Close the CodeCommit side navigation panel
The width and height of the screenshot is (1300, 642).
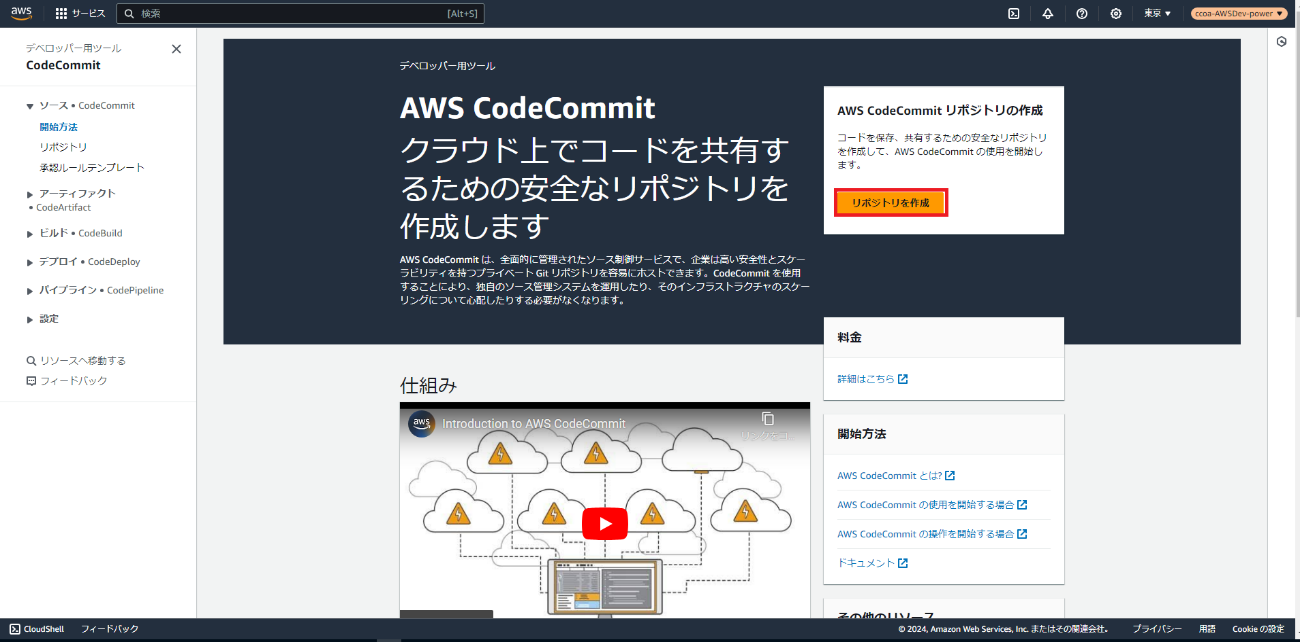(x=177, y=48)
